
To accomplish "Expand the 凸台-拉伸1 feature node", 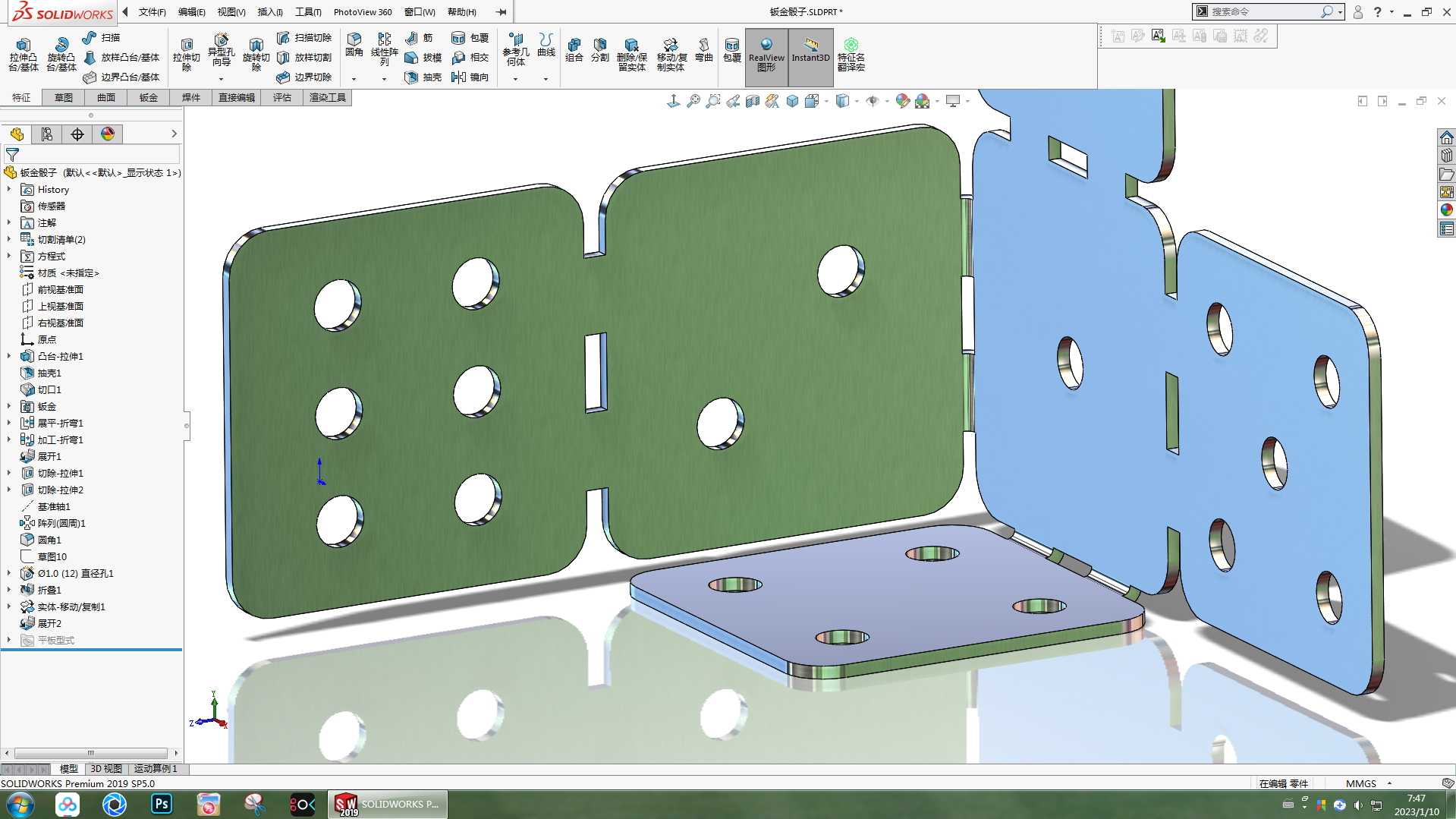I will click(9, 356).
